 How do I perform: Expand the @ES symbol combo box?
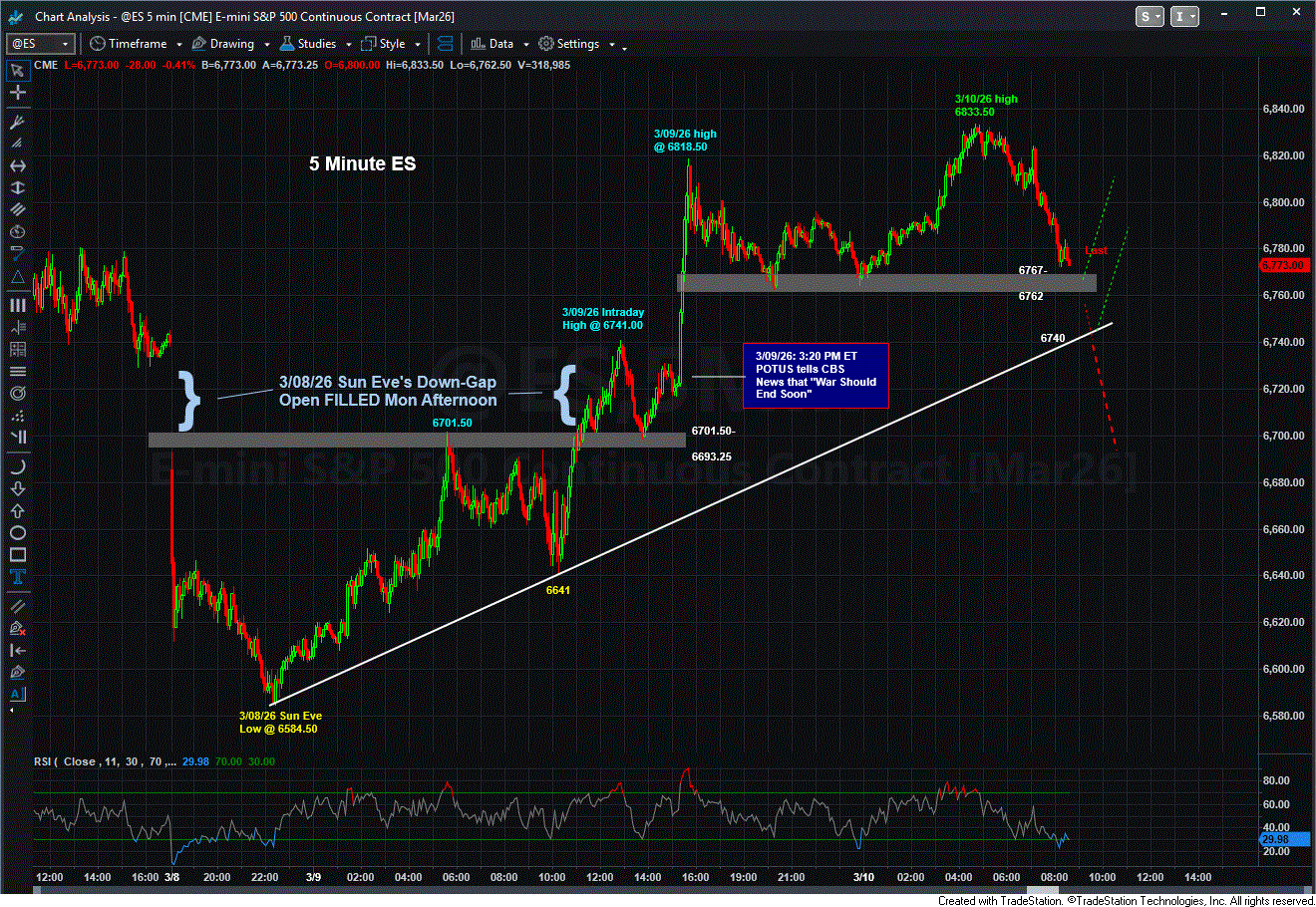[66, 44]
